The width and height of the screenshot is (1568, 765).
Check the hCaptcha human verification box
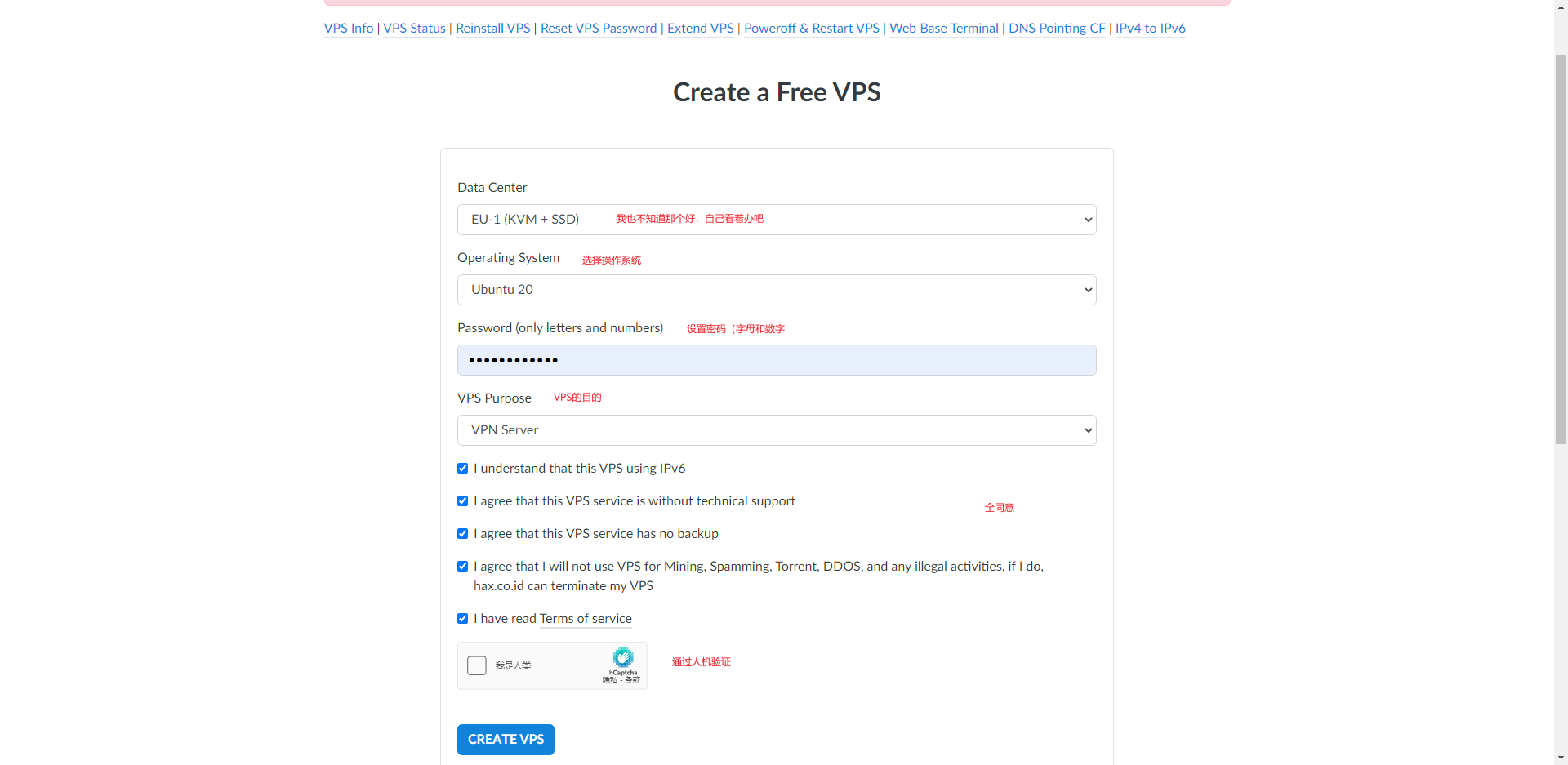pos(477,665)
